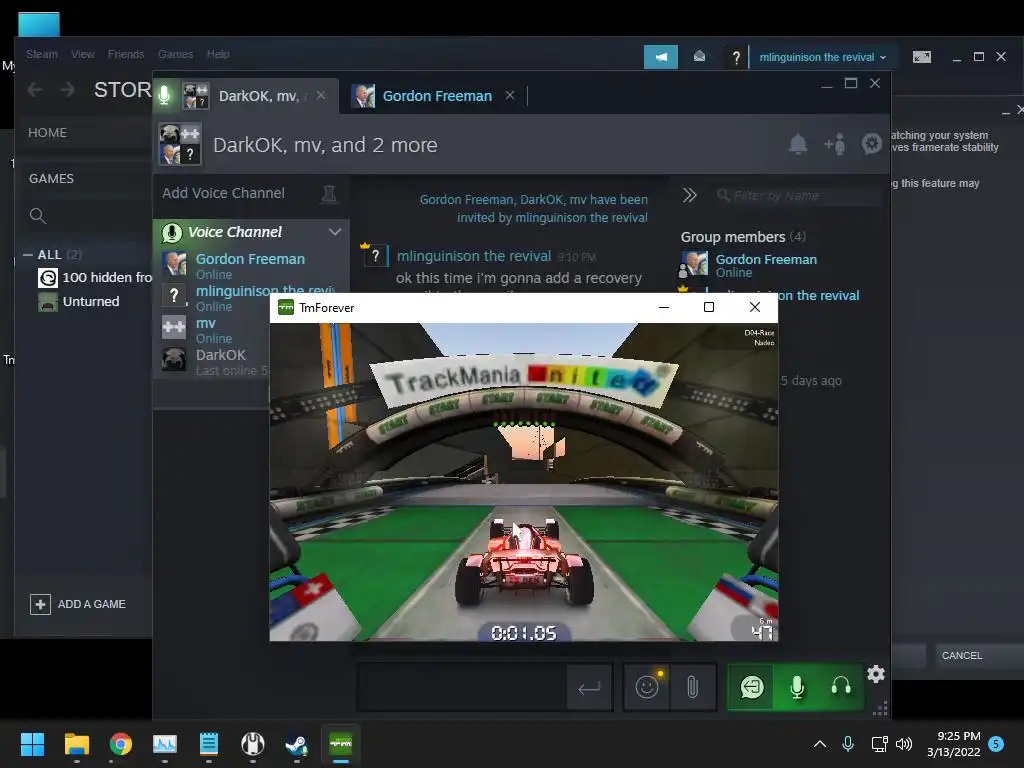
Task: Open Google Chrome from the taskbar
Action: [x=121, y=744]
